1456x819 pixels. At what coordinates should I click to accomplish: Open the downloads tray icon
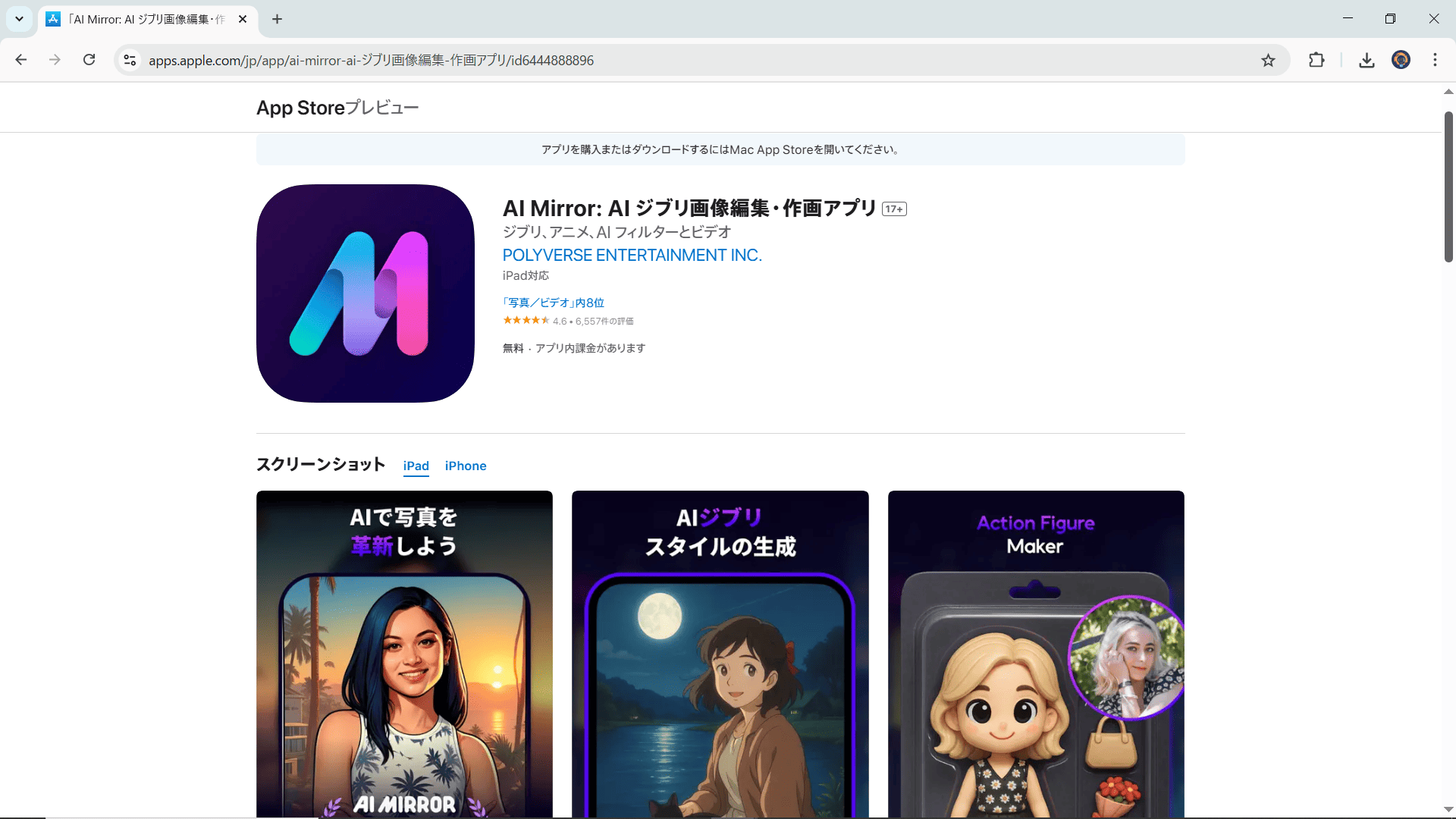1367,60
